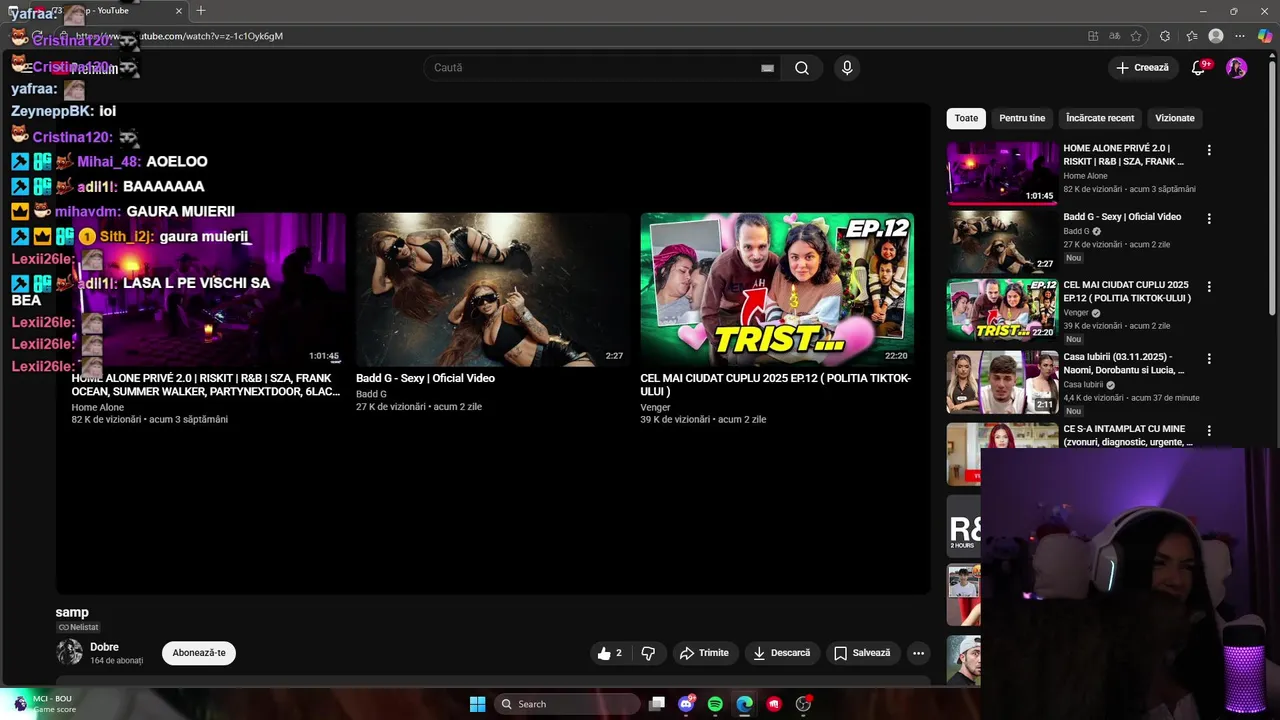Open sidebar HOME ALONE PRIVÉ 2.0 thumbnail
The width and height of the screenshot is (1280, 720).
click(1002, 173)
